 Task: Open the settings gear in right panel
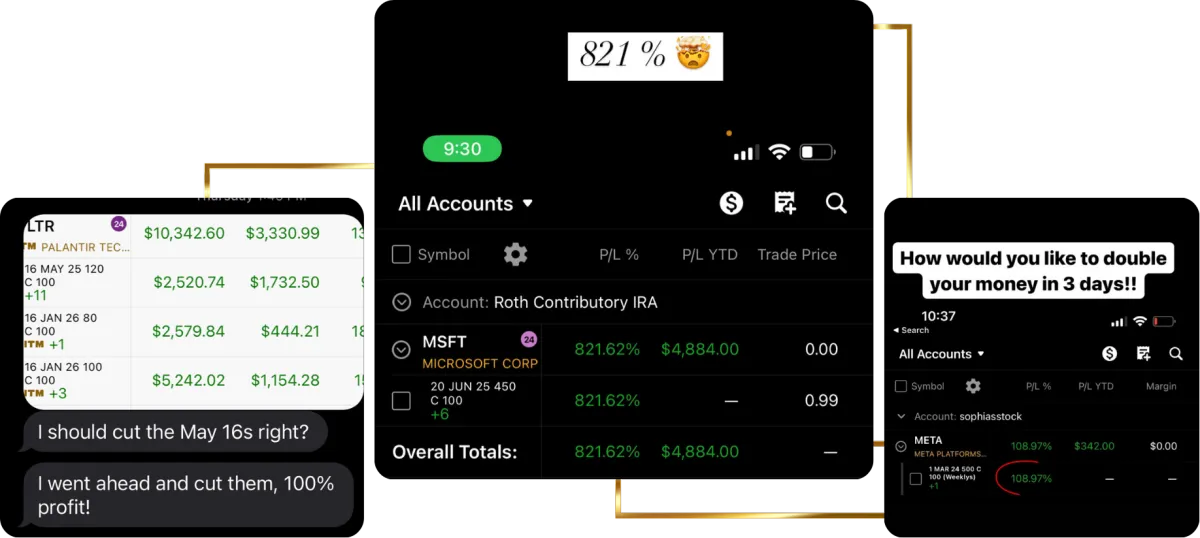pos(973,386)
